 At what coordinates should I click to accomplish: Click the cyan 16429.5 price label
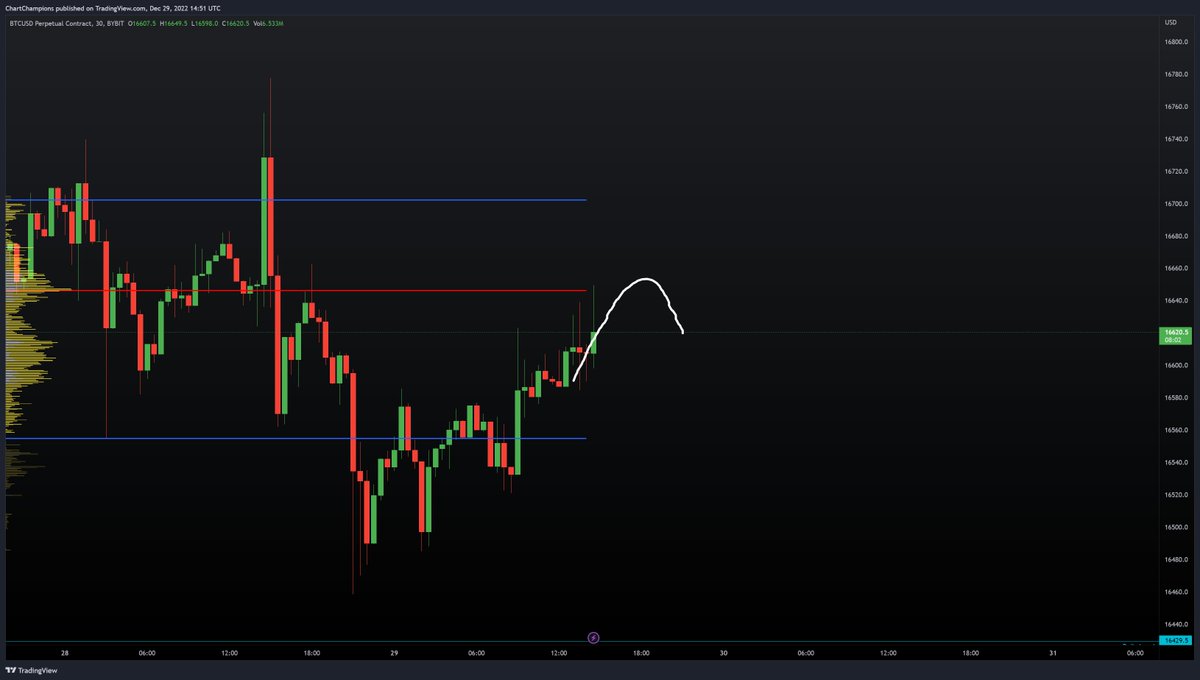(x=1173, y=638)
